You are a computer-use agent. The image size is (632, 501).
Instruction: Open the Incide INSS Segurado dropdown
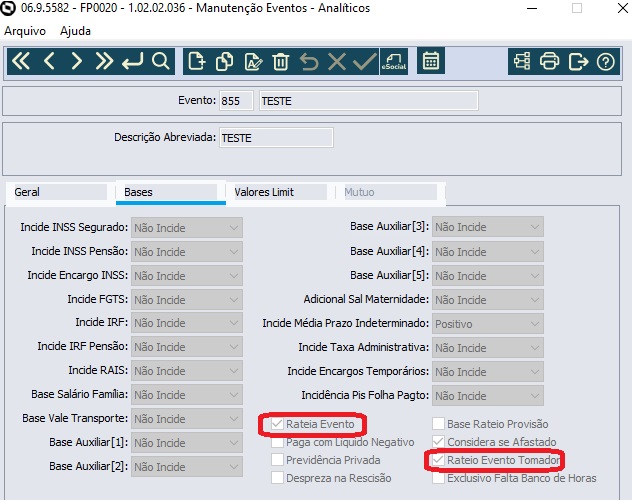[187, 228]
